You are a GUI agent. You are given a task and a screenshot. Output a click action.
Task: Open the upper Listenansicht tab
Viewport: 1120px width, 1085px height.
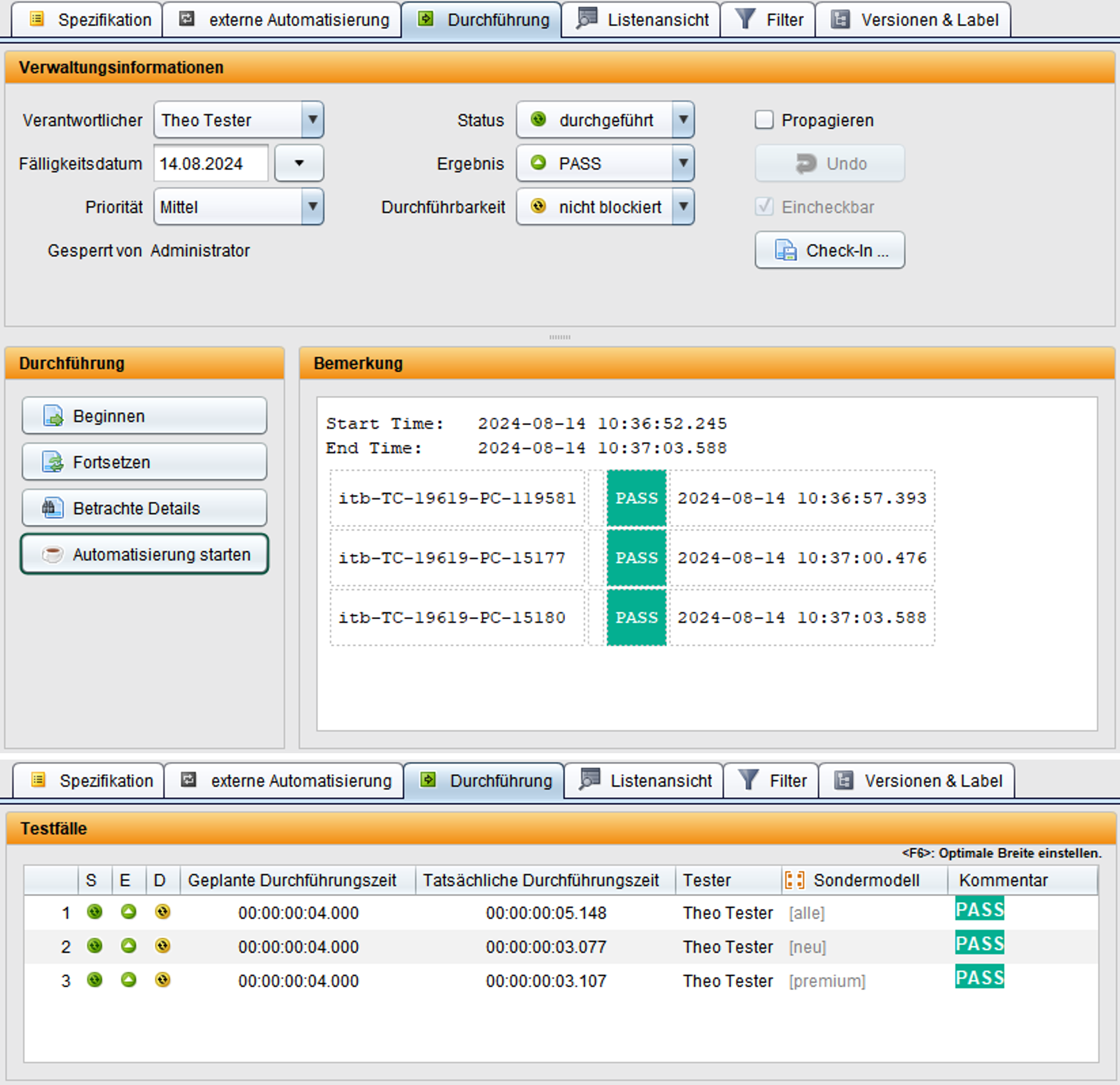(x=640, y=20)
